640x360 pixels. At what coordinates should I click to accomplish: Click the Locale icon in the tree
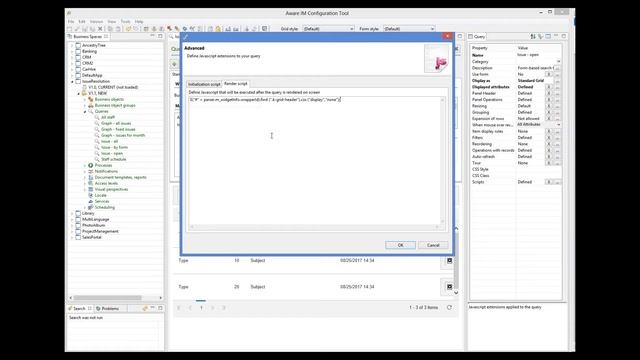coord(91,196)
